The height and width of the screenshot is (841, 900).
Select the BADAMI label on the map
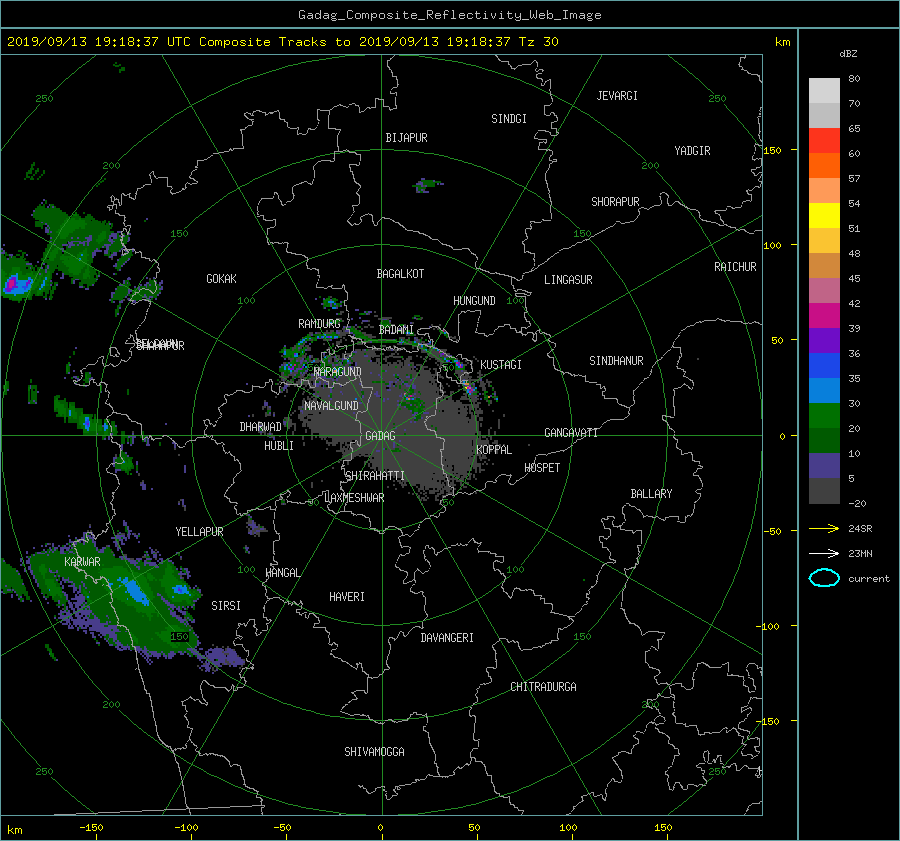tap(396, 330)
